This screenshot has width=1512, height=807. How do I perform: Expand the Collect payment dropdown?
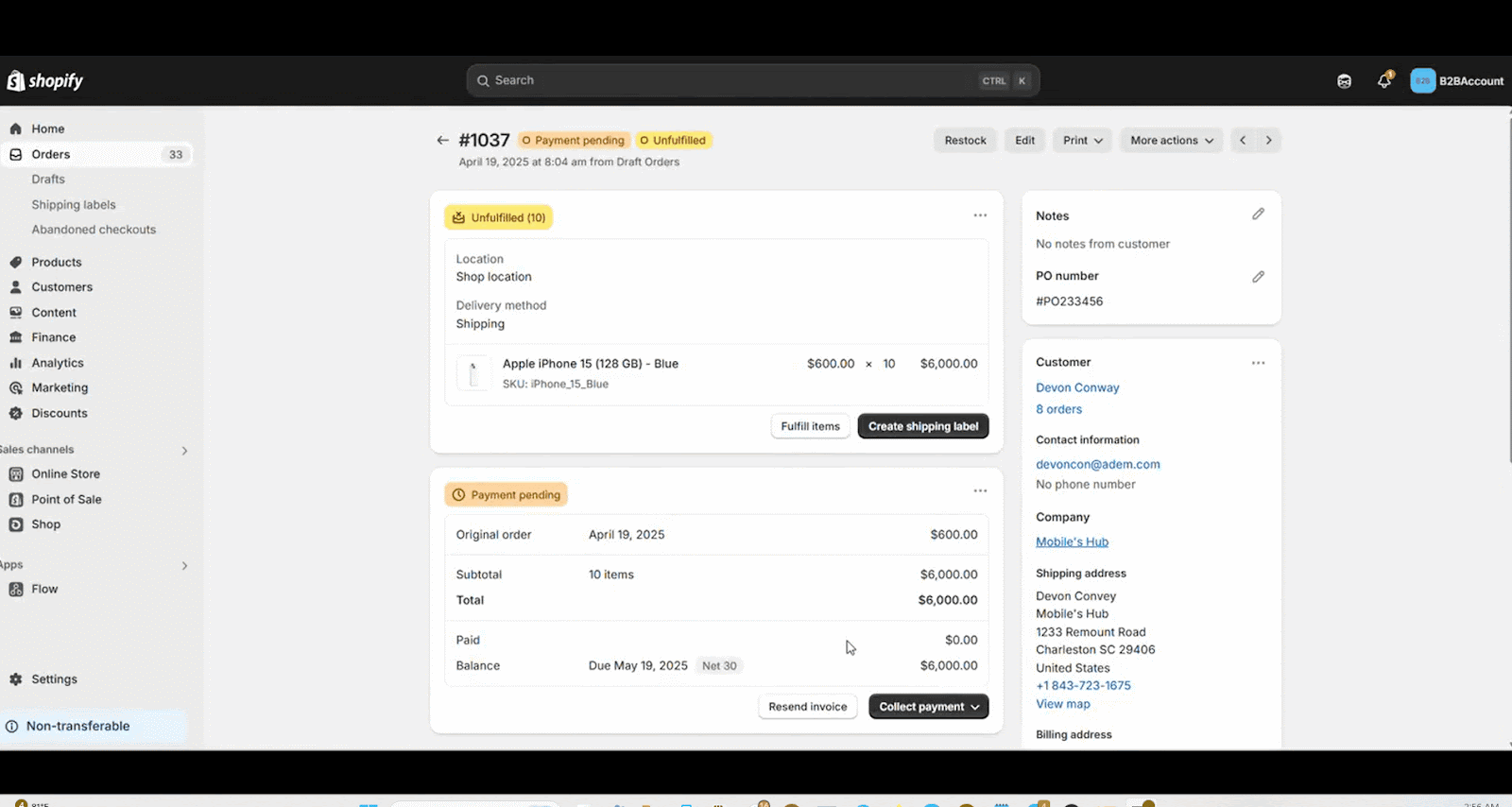click(928, 707)
